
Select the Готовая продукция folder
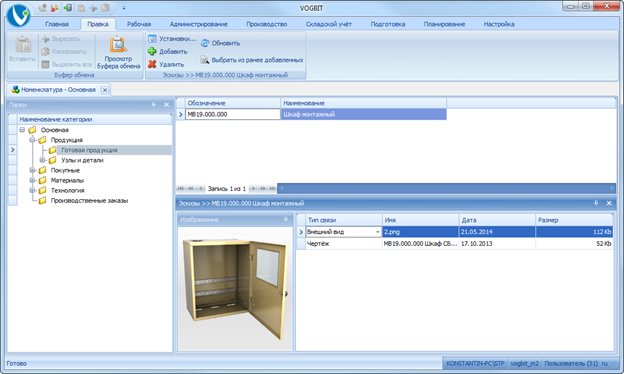pos(89,150)
